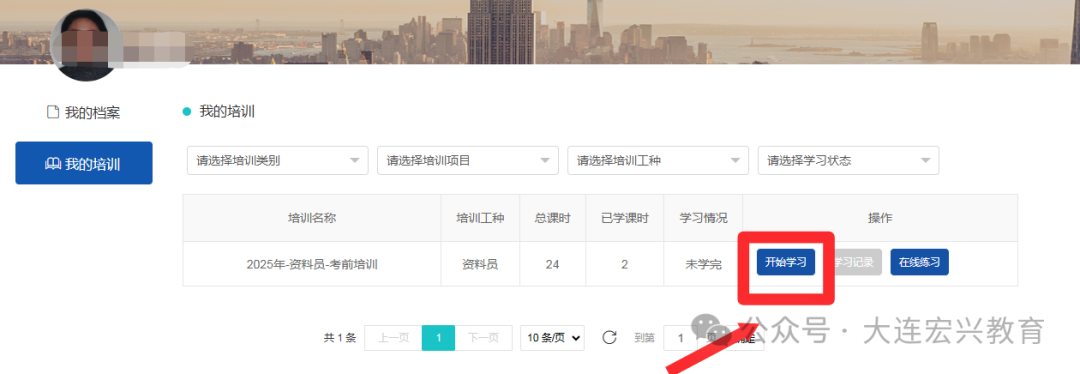Viewport: 1080px width, 374px height.
Task: Click the 到第 page number input field
Action: tap(681, 337)
